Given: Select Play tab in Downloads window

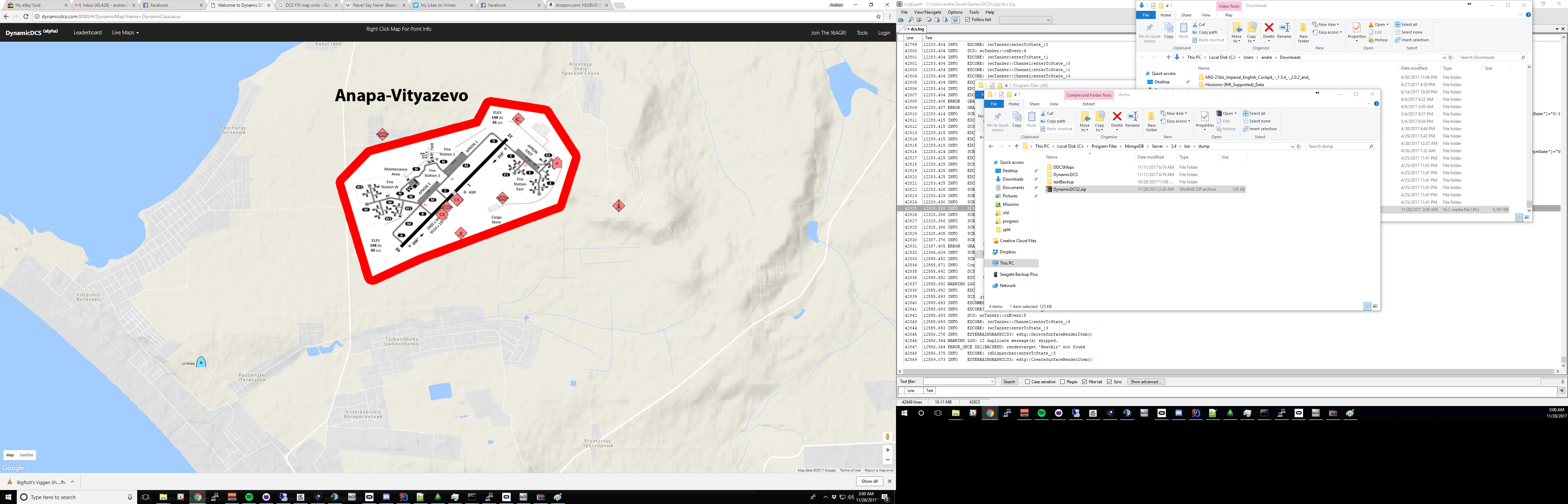Looking at the screenshot, I should click(x=1229, y=15).
